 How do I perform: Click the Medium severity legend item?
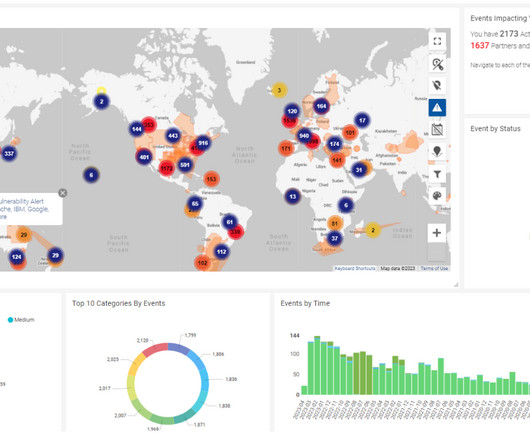point(21,320)
